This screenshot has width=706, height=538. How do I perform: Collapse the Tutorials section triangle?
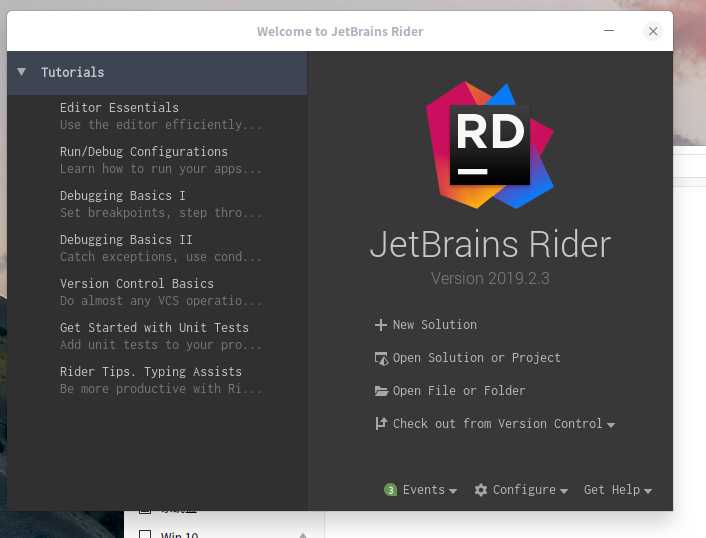click(x=21, y=72)
